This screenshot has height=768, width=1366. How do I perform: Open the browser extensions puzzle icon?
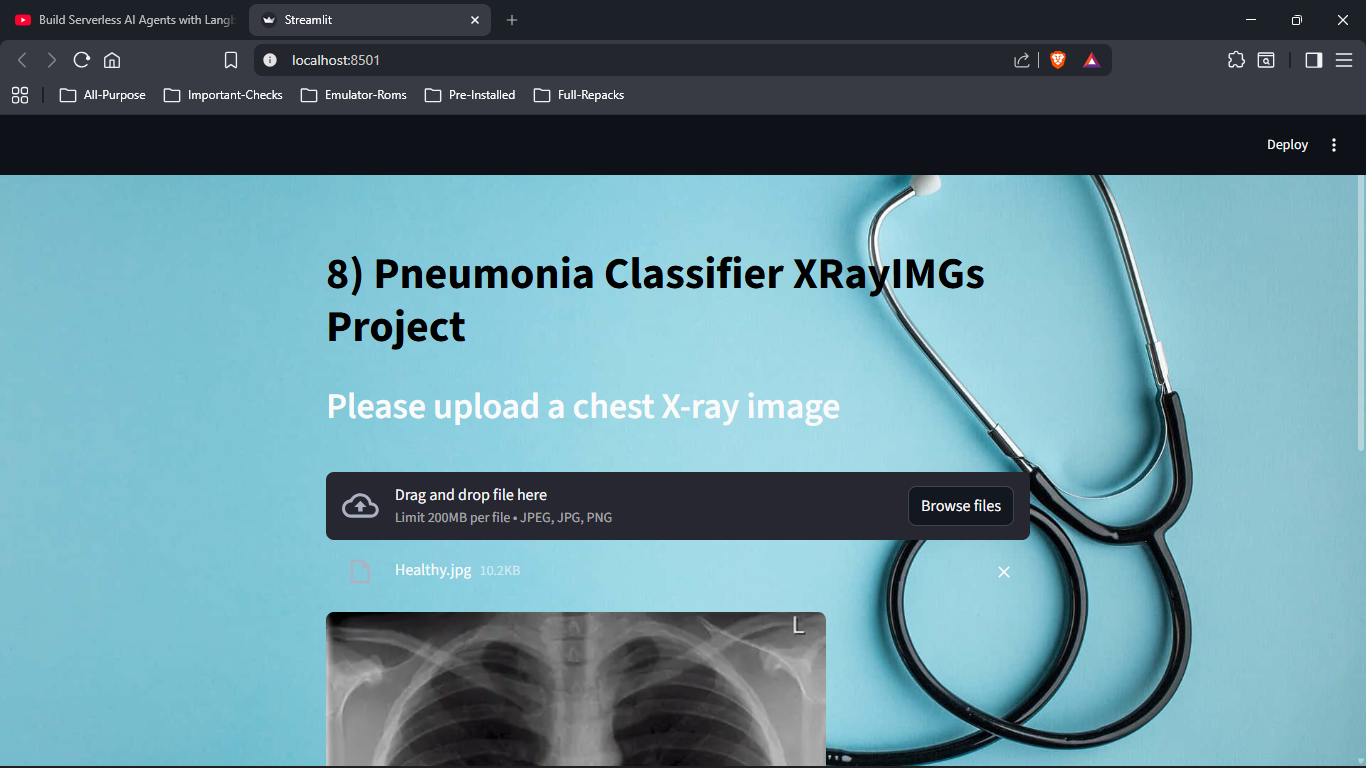coord(1236,60)
